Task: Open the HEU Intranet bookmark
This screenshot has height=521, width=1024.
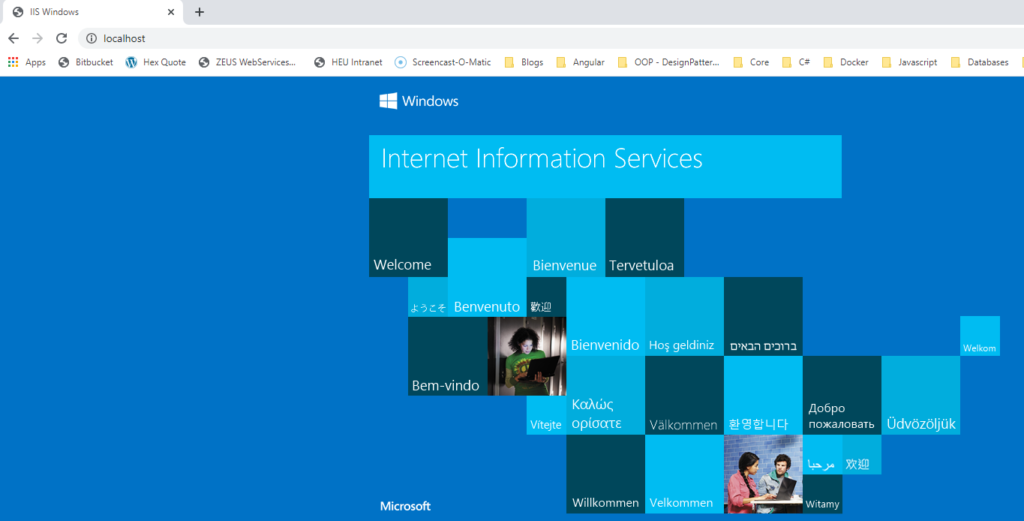Action: [348, 62]
